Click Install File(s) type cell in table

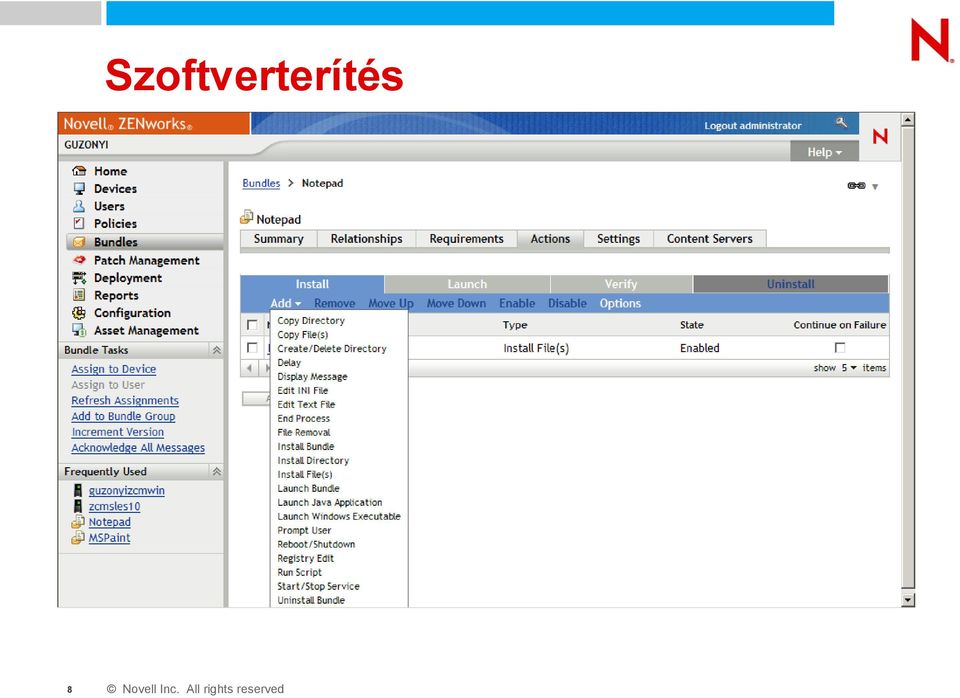click(x=536, y=348)
